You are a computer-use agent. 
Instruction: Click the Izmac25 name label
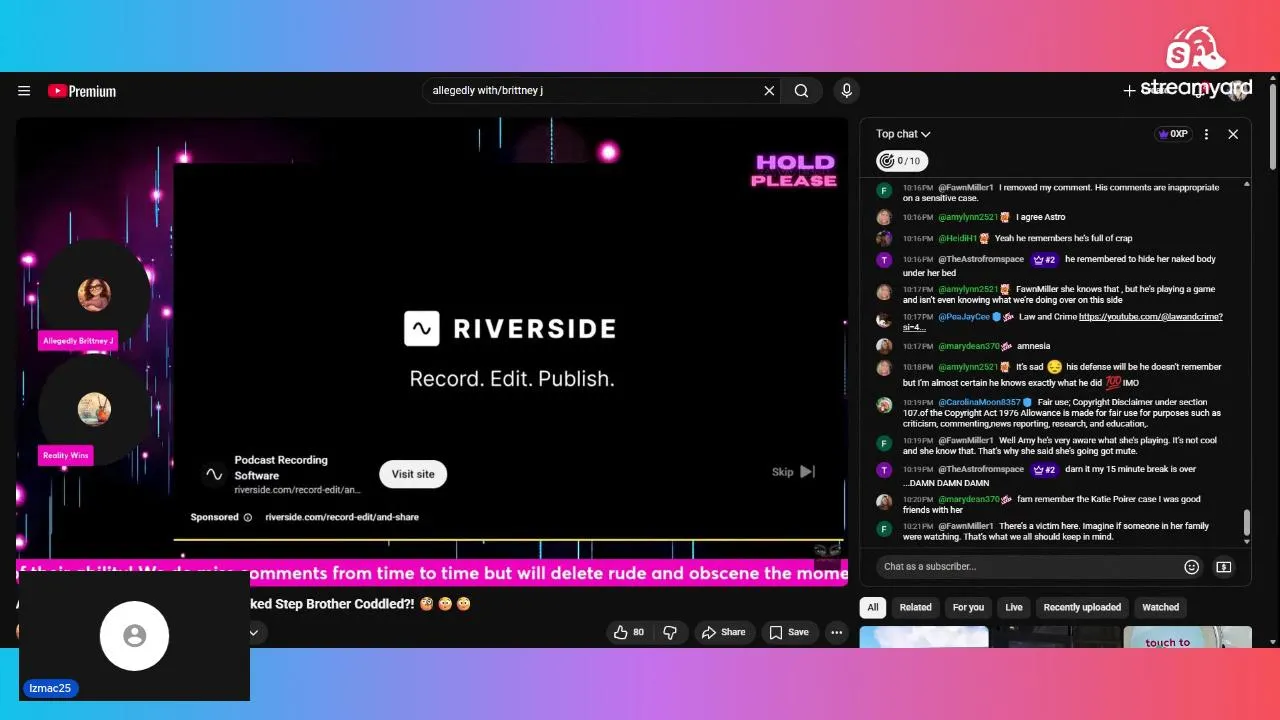50,688
